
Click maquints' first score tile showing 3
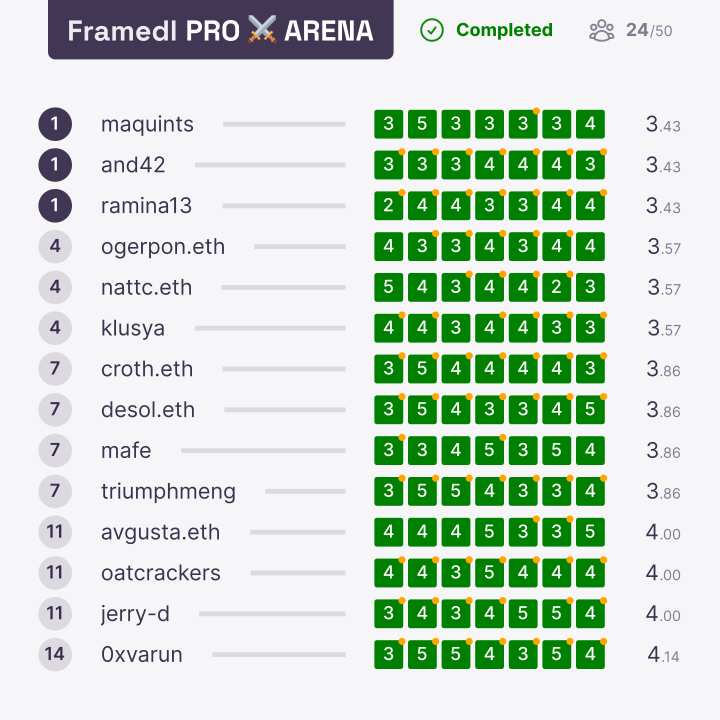coord(388,124)
